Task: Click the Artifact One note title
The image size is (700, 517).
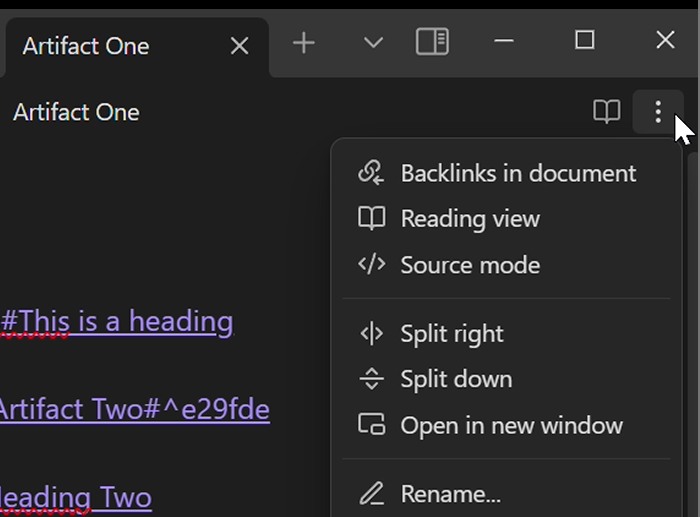Action: [x=76, y=112]
